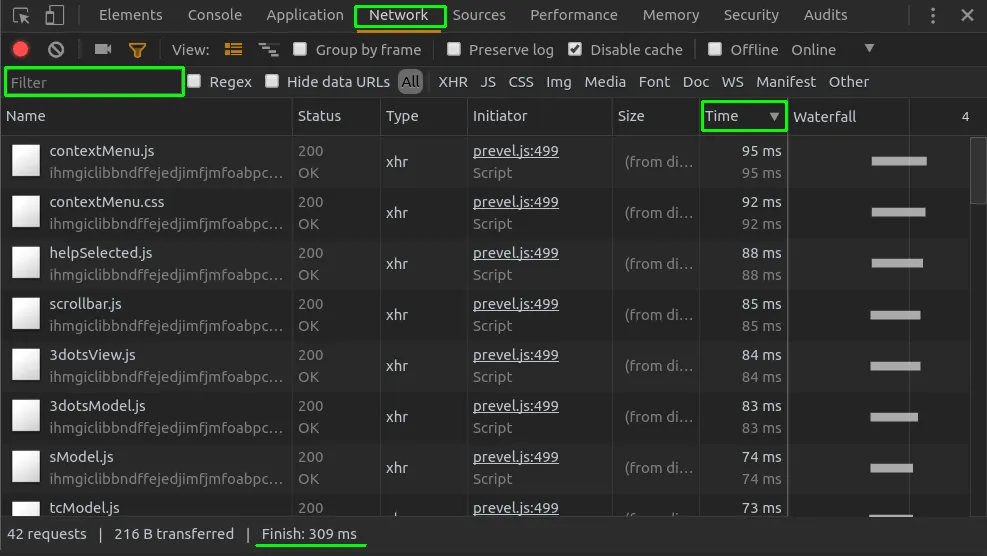Filter requests by JS type
This screenshot has height=556, width=987.
(488, 82)
